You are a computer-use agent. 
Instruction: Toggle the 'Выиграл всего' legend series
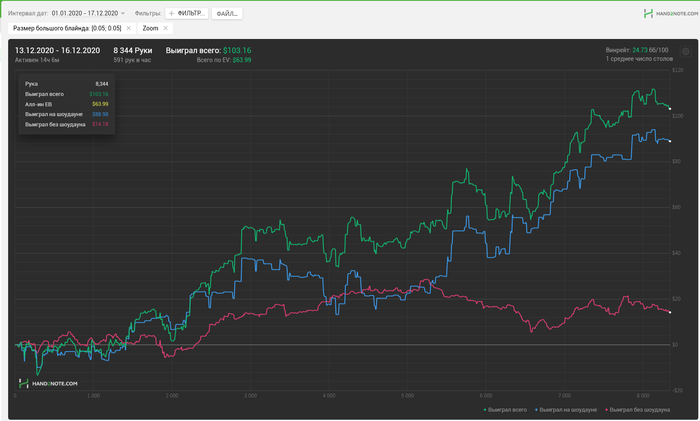click(x=504, y=410)
